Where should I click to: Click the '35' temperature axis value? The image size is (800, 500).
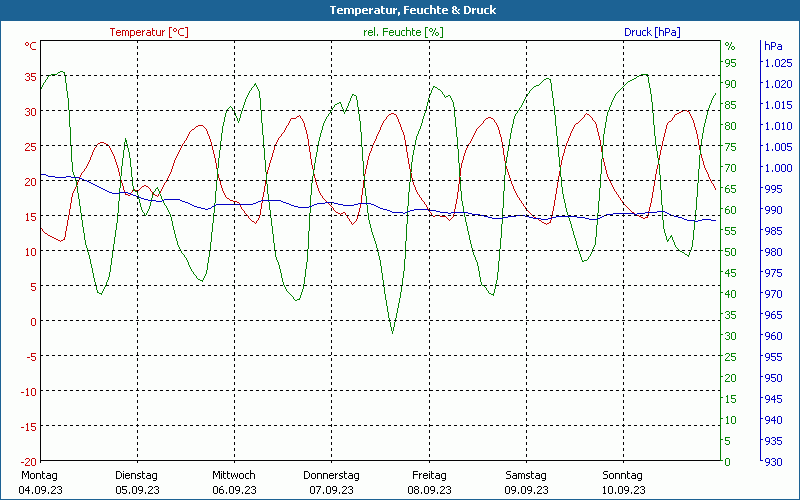(31, 77)
